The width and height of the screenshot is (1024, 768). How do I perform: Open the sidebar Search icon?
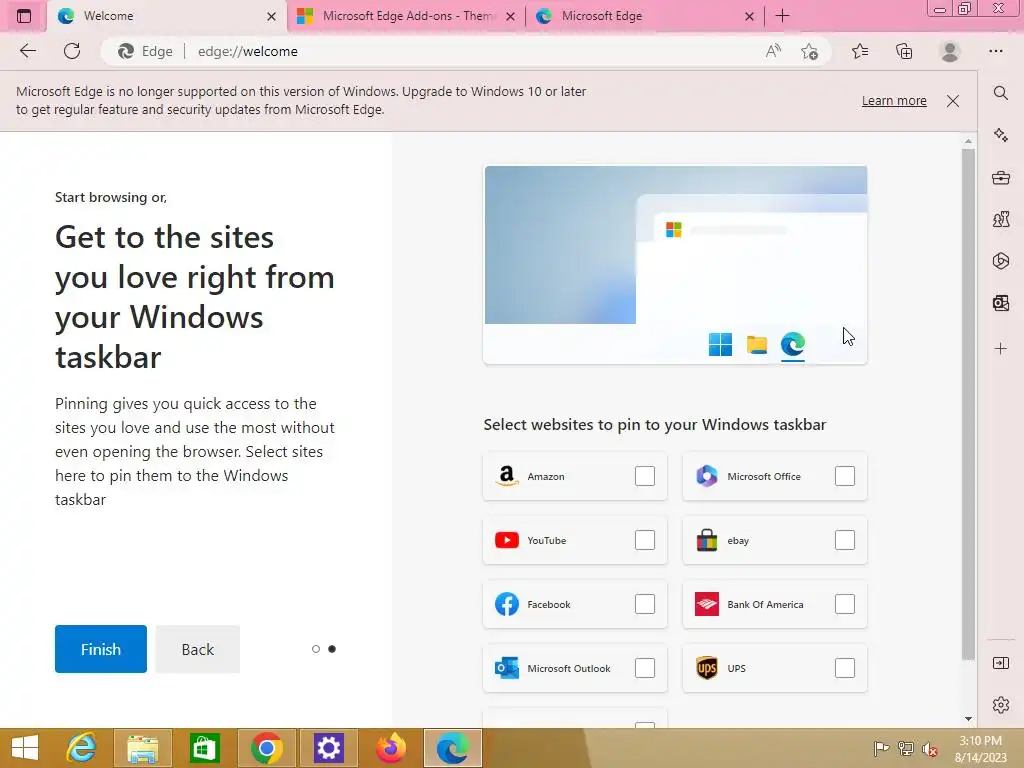pyautogui.click(x=1000, y=93)
